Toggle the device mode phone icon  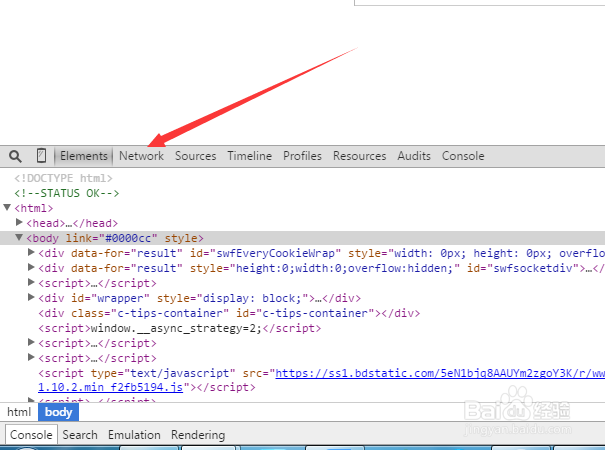pos(41,156)
